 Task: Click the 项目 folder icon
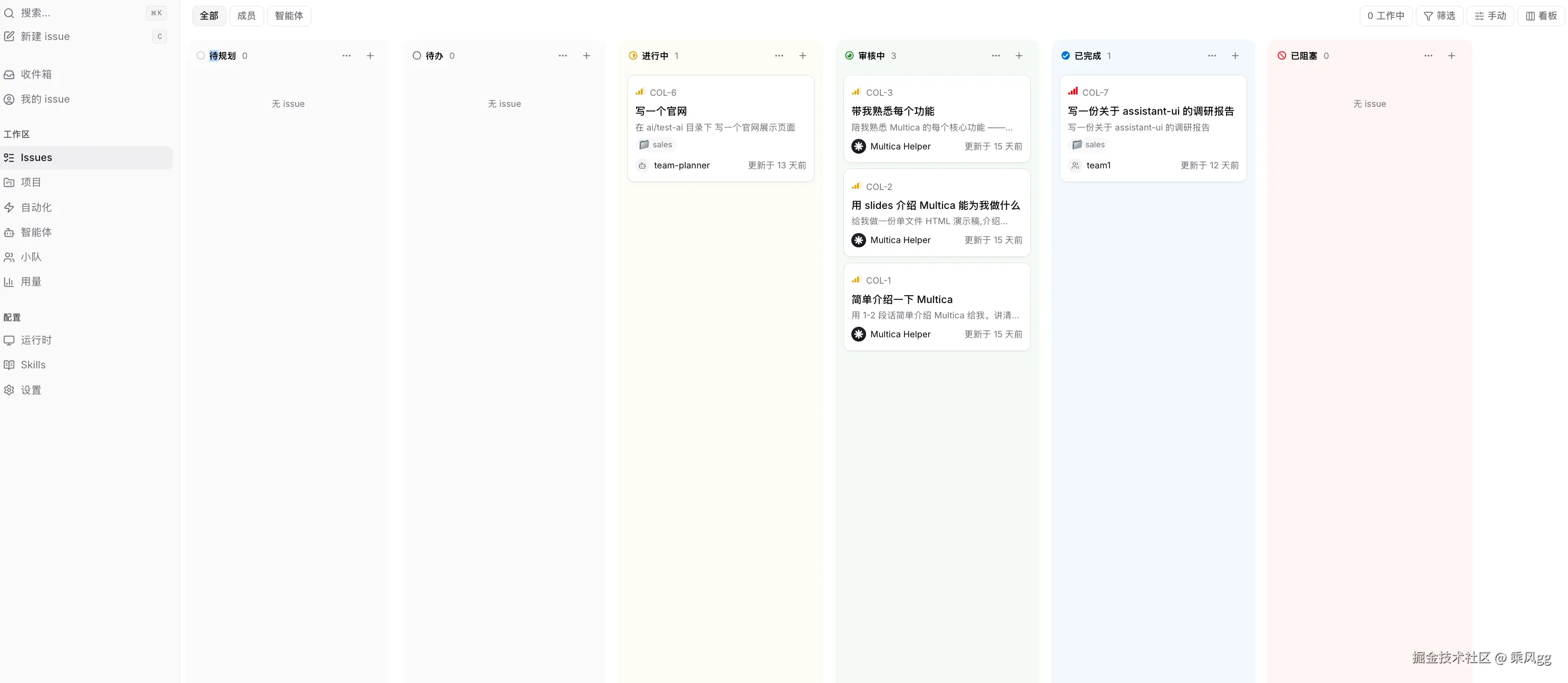9,183
